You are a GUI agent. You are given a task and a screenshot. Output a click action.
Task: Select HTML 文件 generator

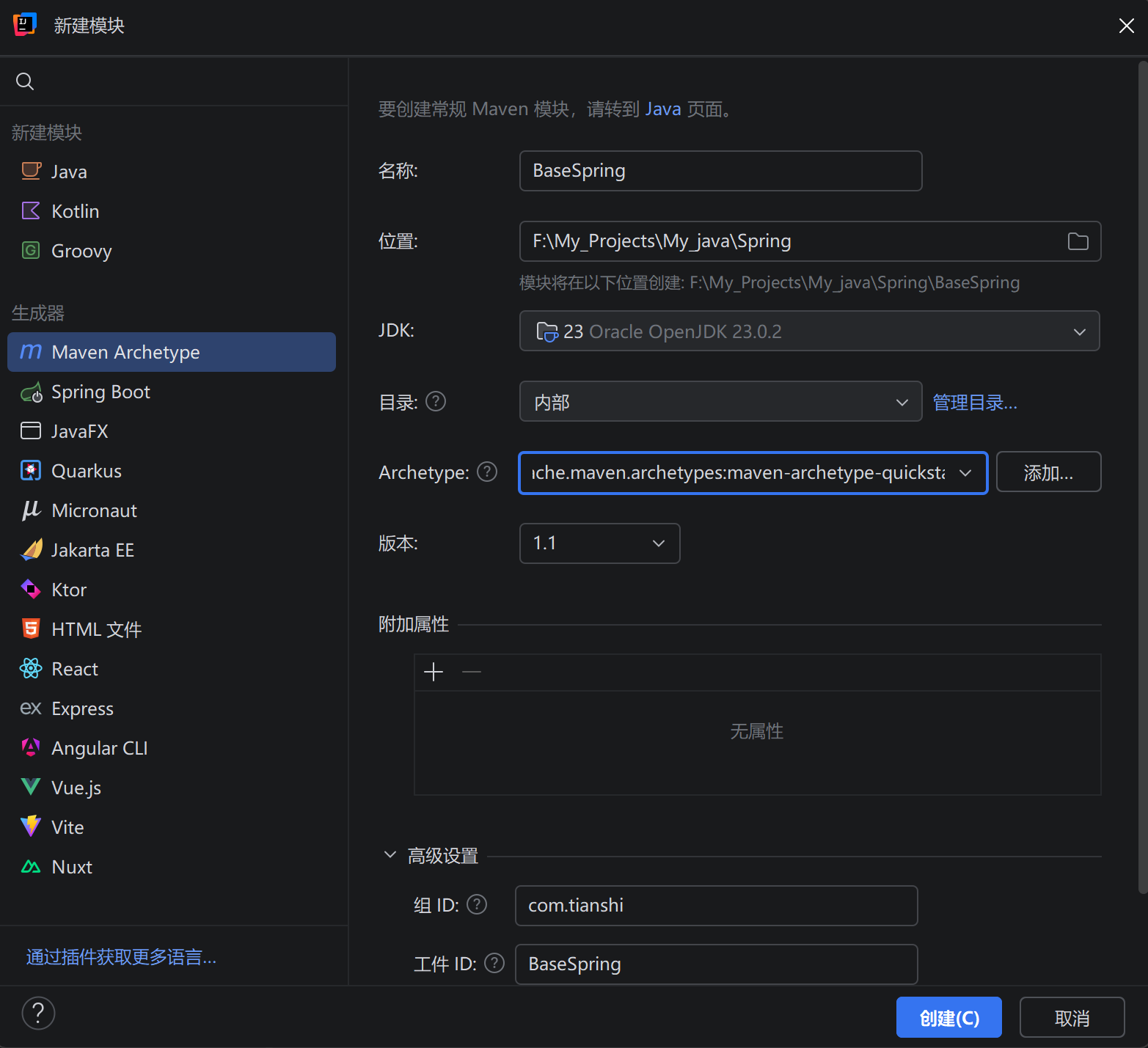(x=172, y=629)
